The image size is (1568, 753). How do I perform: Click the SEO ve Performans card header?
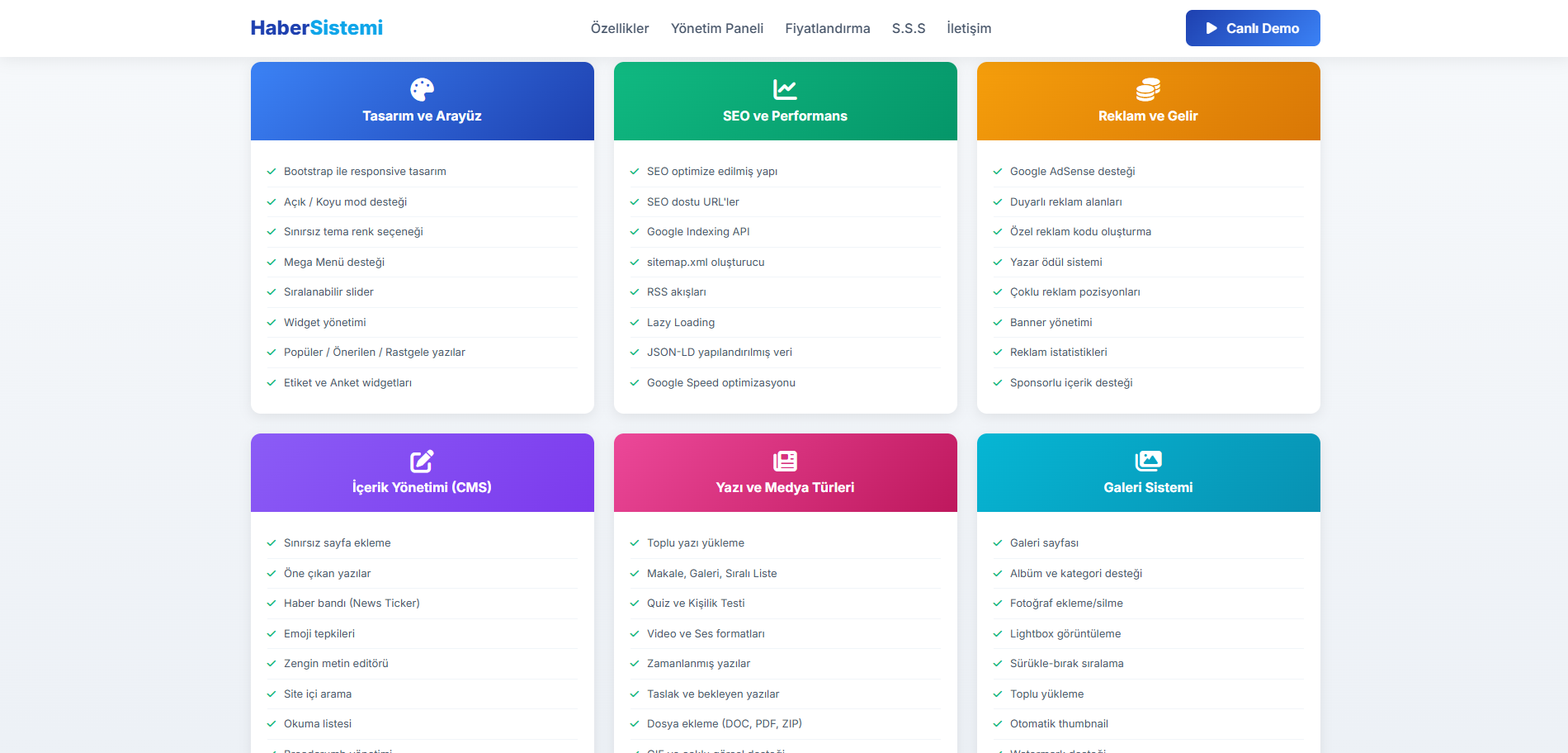click(785, 102)
